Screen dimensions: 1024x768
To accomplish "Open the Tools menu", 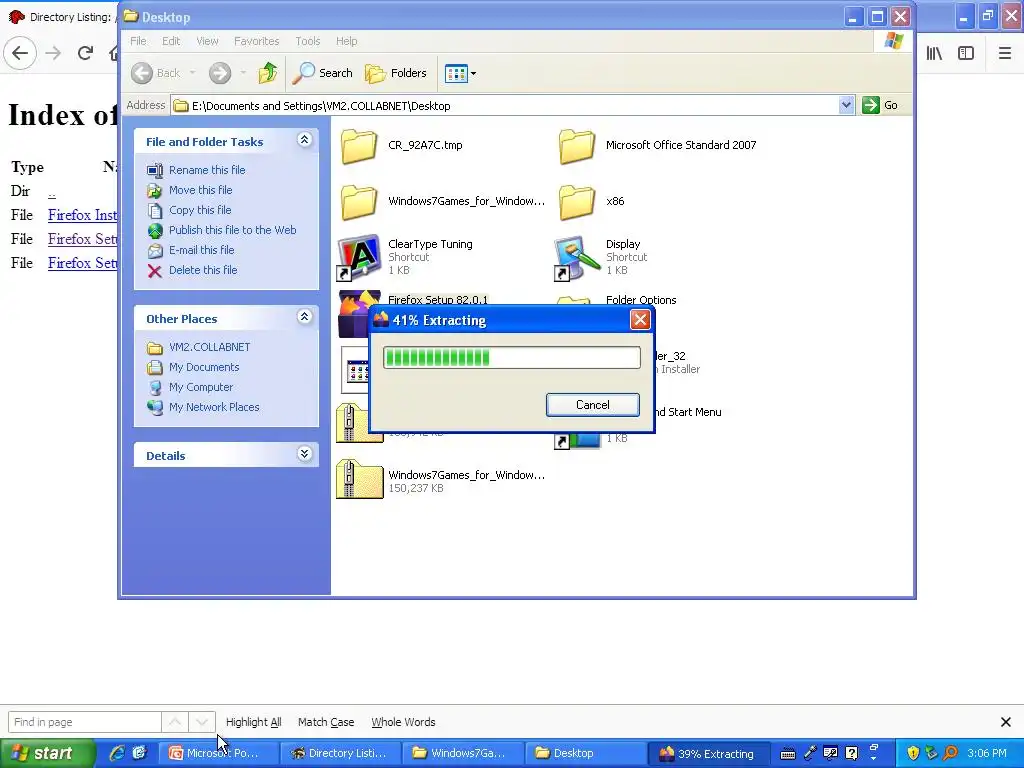I will point(308,41).
